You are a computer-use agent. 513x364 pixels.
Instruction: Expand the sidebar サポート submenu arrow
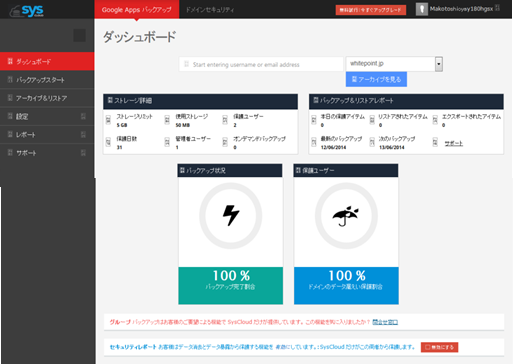coord(83,153)
